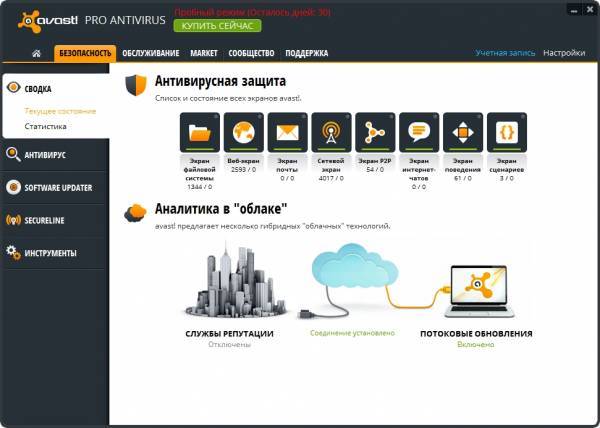Open the File System Shield (Экран файловой системы) icon

pos(200,132)
